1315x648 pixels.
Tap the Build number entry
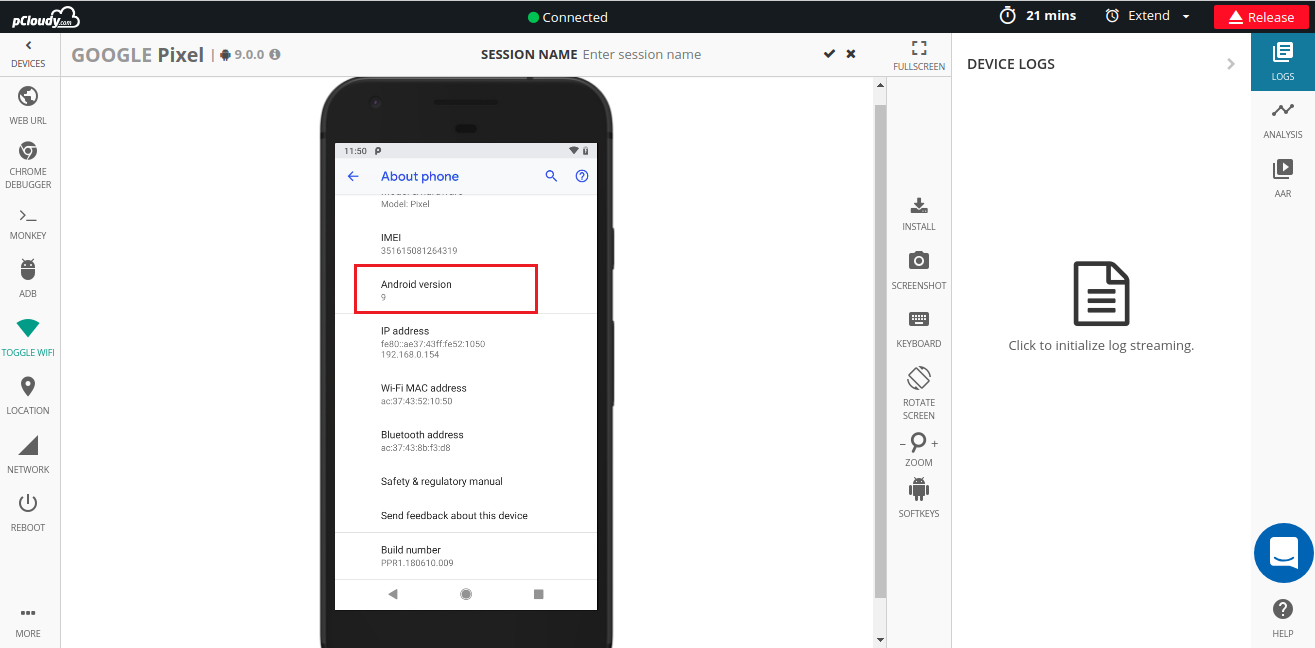tap(466, 556)
